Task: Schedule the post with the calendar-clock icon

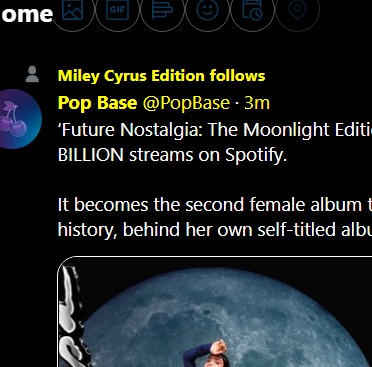Action: (x=252, y=10)
